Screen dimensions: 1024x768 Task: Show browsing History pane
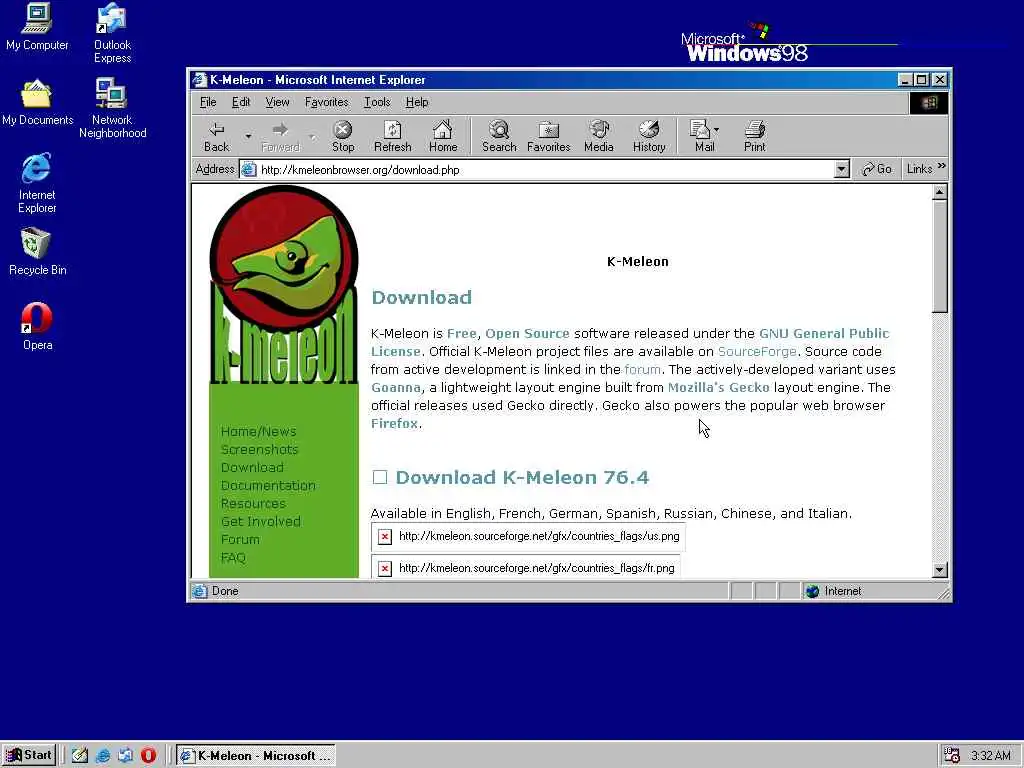coord(648,136)
